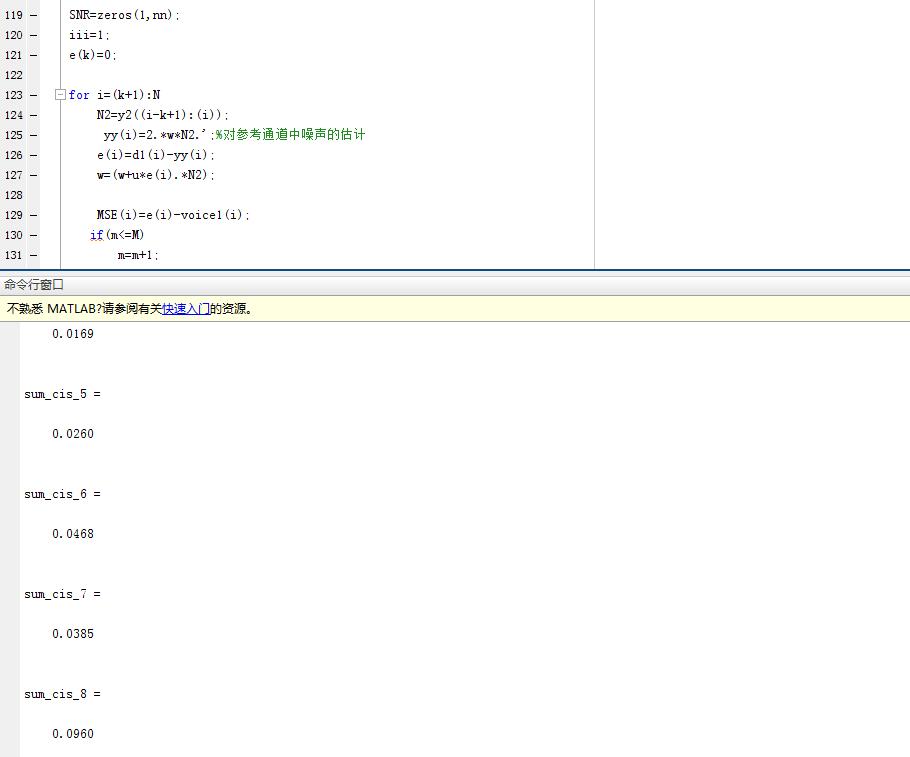Click the value 0.0468

coord(73,533)
